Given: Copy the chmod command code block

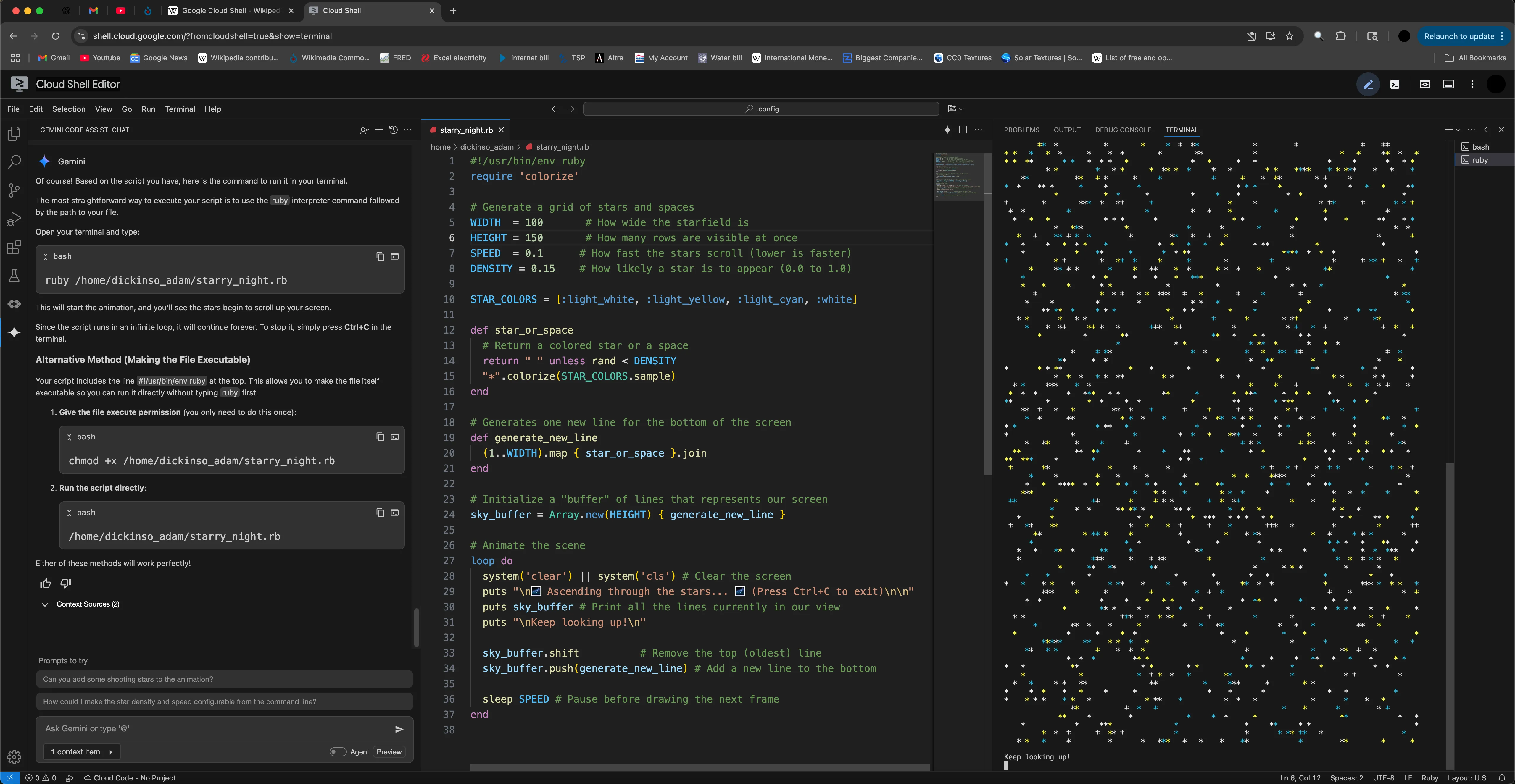Looking at the screenshot, I should point(380,437).
